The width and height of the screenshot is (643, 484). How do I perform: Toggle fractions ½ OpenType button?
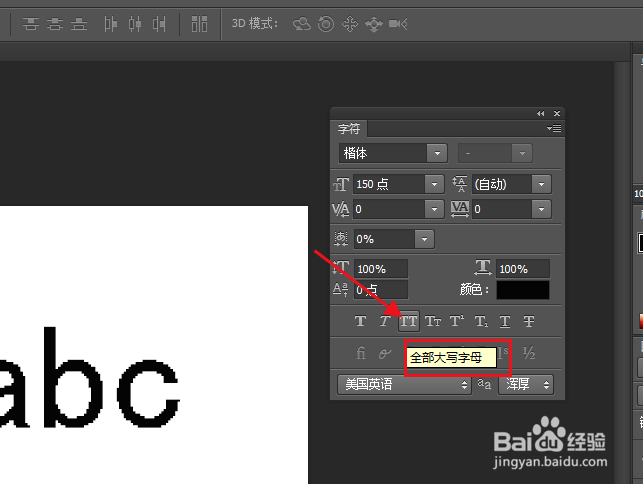click(x=529, y=353)
